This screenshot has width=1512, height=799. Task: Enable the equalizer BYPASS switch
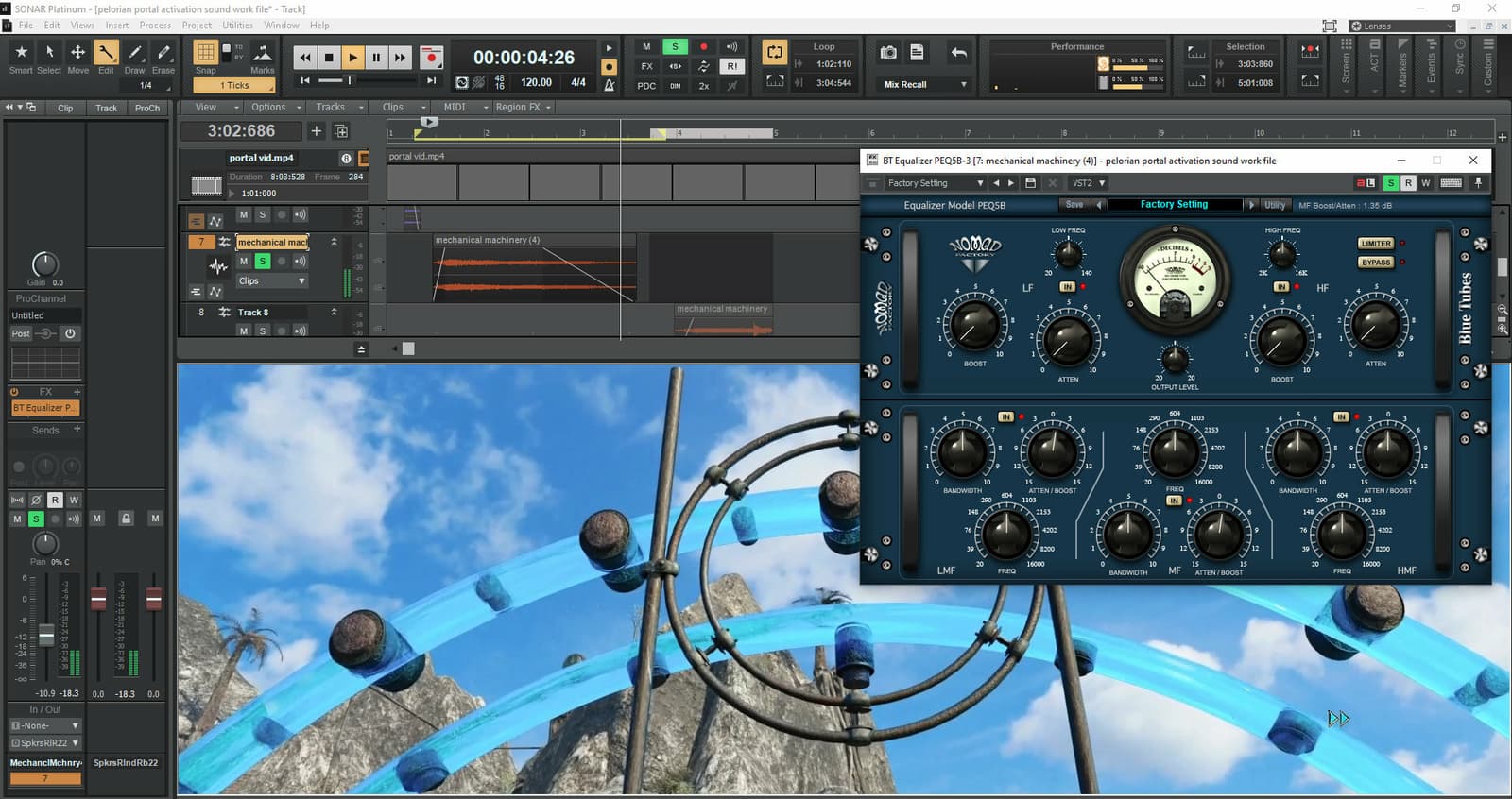click(x=1376, y=263)
